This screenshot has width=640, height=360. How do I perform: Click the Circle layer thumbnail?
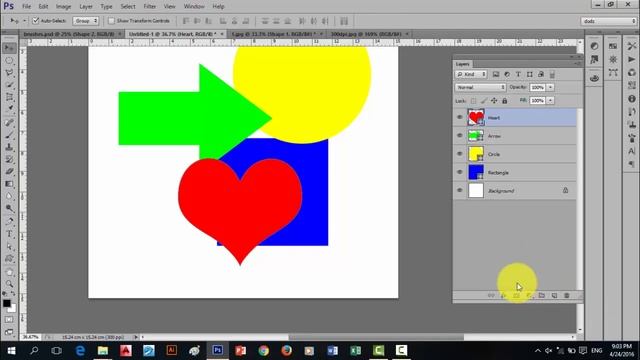click(476, 154)
